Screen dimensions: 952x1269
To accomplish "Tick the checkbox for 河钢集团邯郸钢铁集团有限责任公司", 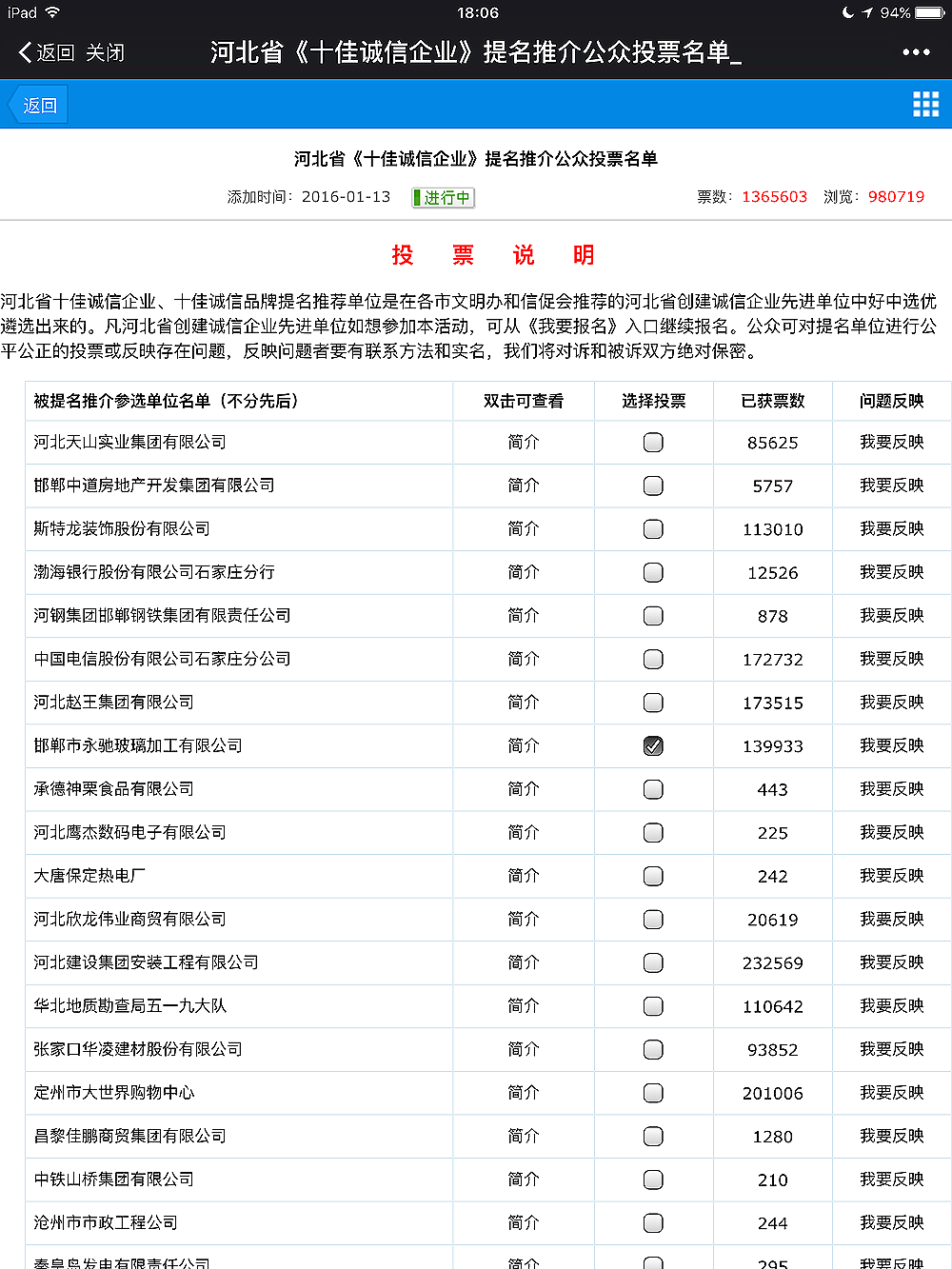I will coord(653,616).
